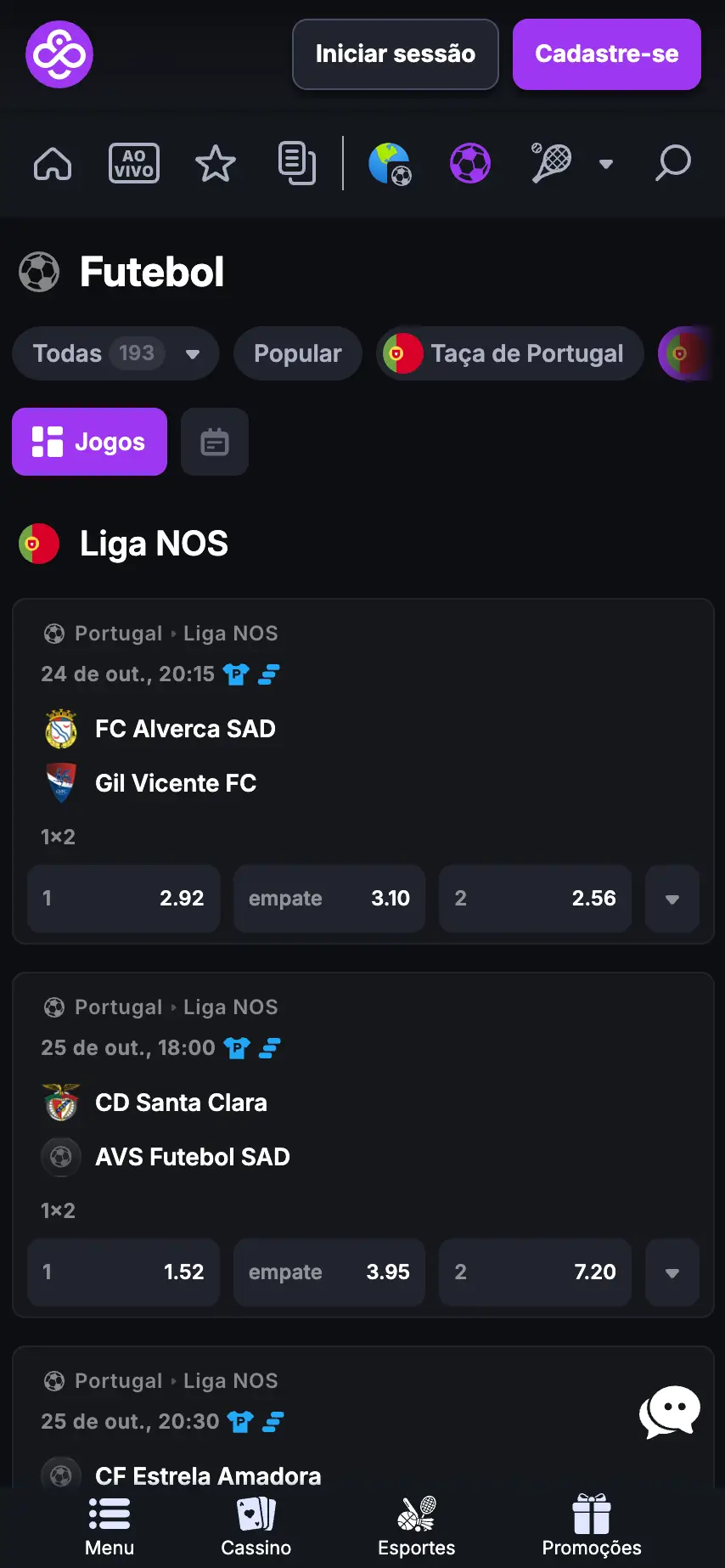Open the Ao Vivo live section
This screenshot has height=1568, width=725.
point(134,163)
